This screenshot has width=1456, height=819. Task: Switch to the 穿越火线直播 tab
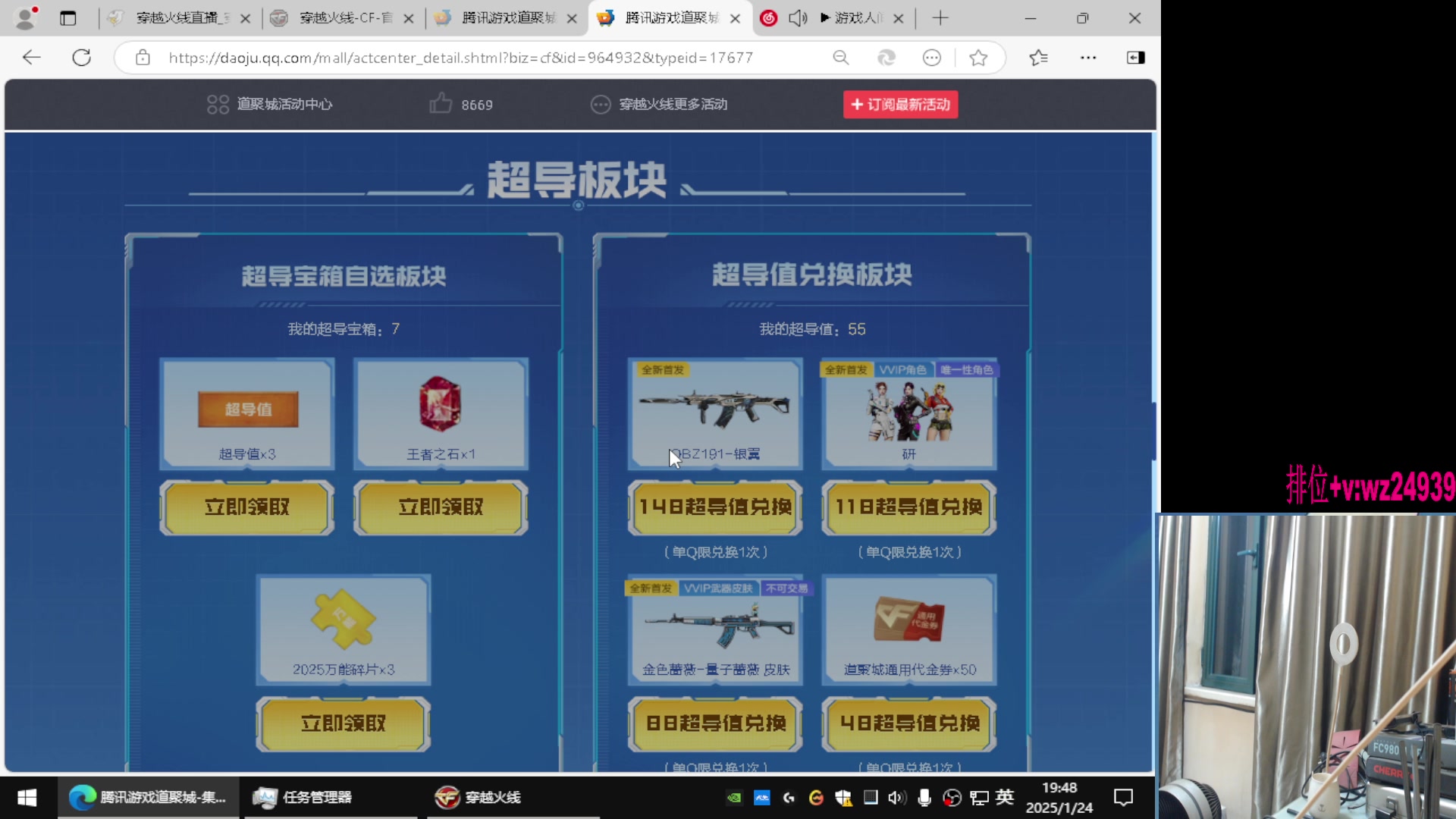click(x=180, y=18)
